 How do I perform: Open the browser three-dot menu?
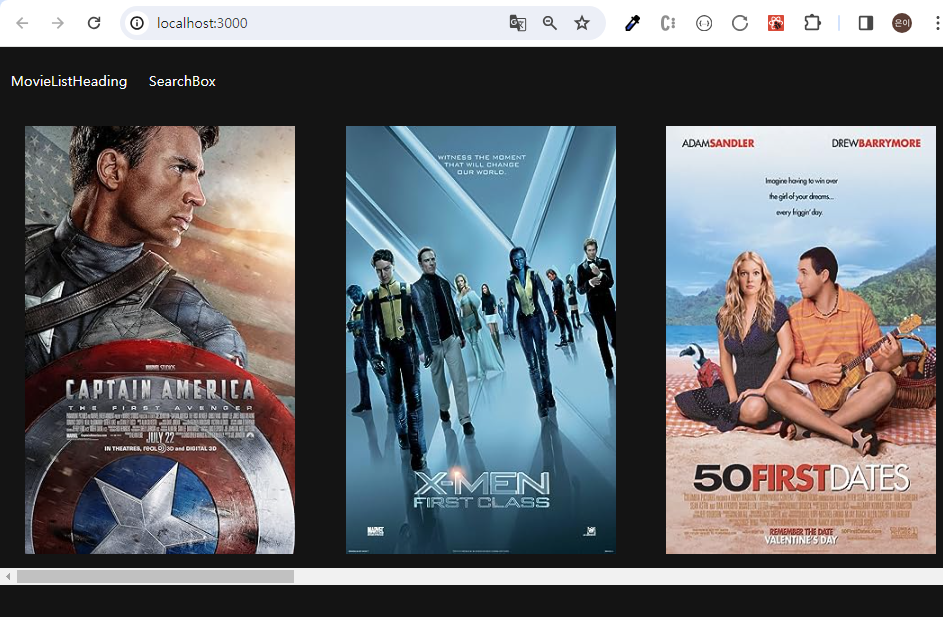[x=937, y=23]
